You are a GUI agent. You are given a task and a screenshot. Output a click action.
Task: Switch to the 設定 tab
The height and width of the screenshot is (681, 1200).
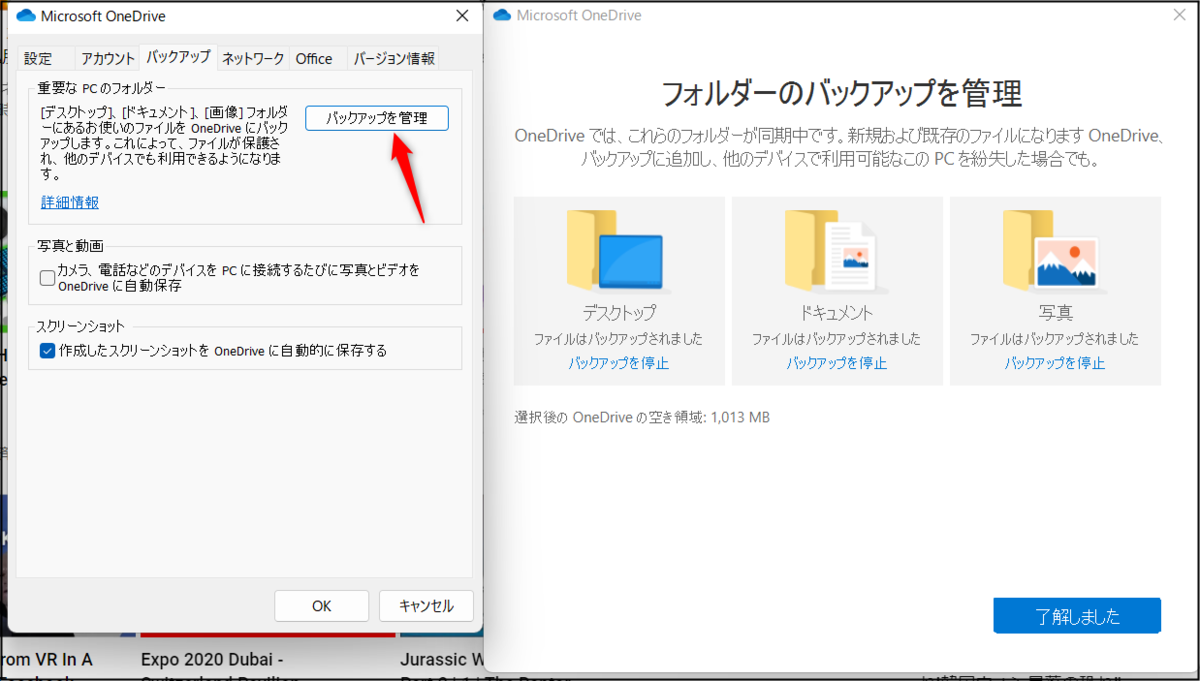coord(38,58)
